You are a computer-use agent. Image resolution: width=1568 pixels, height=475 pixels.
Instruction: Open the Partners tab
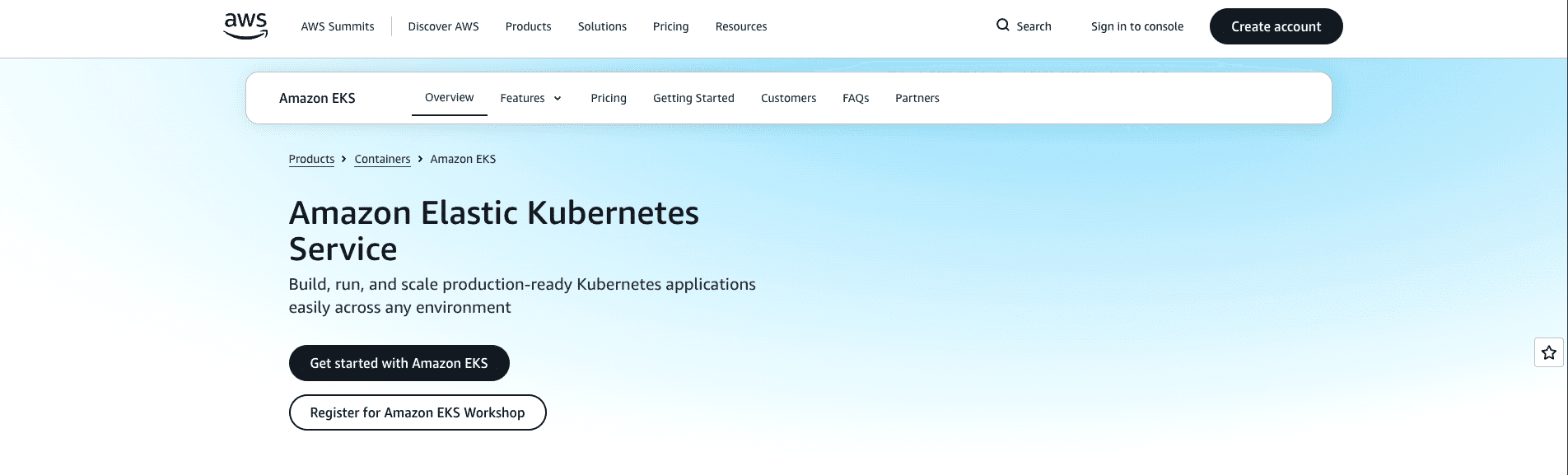[x=917, y=98]
